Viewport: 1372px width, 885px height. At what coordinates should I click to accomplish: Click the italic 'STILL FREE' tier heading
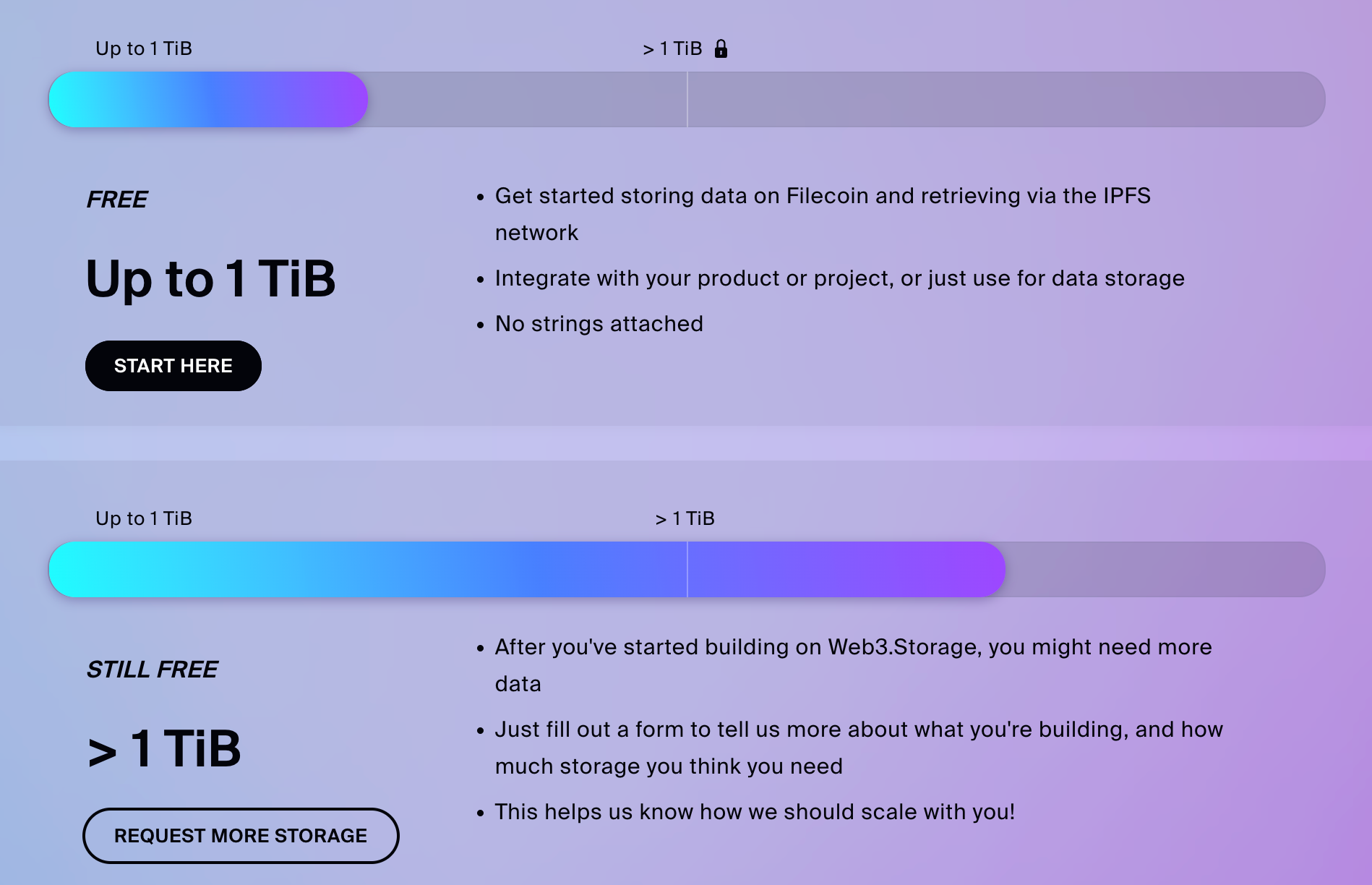pos(152,670)
